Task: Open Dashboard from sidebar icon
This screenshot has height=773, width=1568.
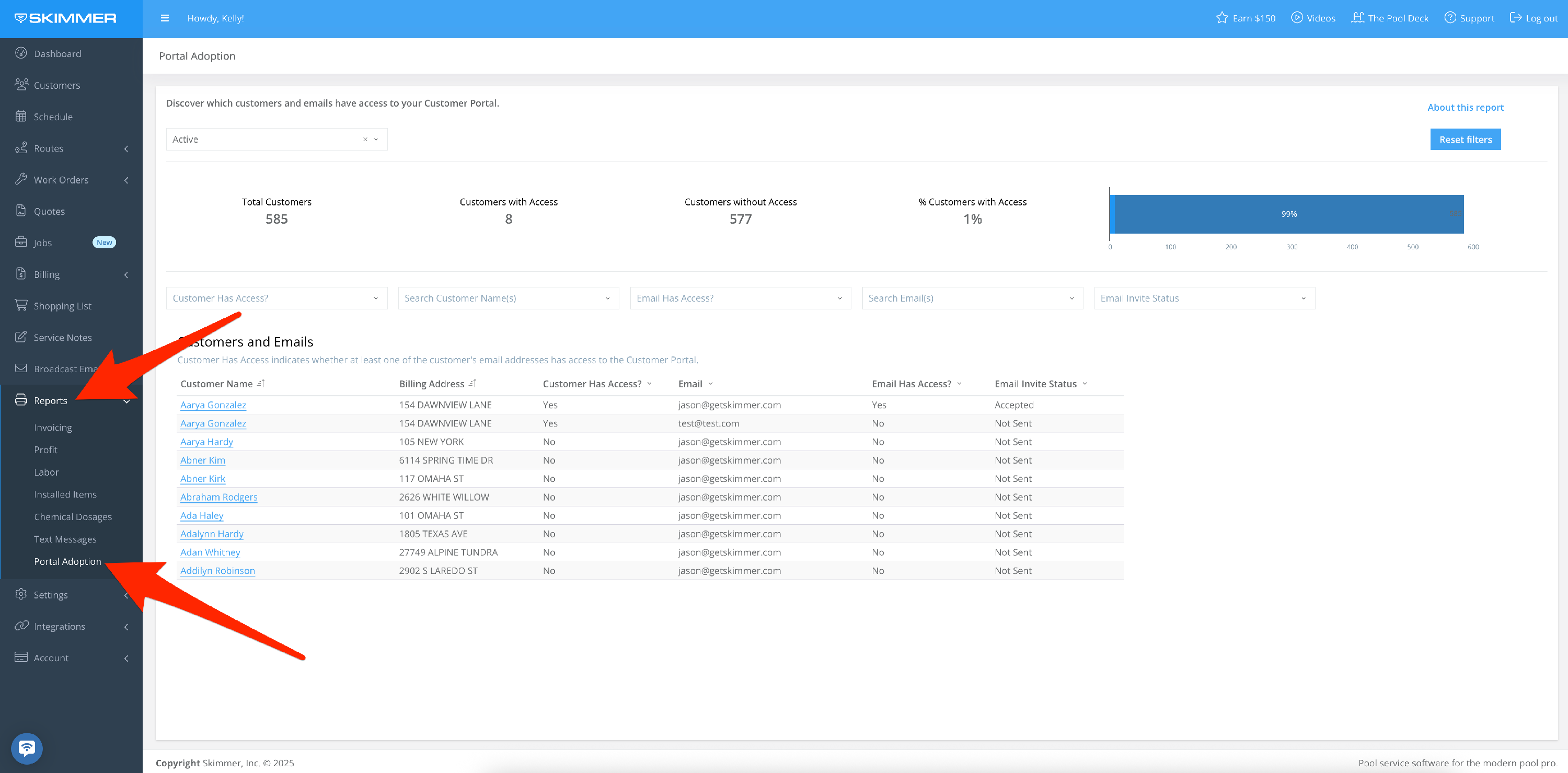Action: click(x=21, y=53)
